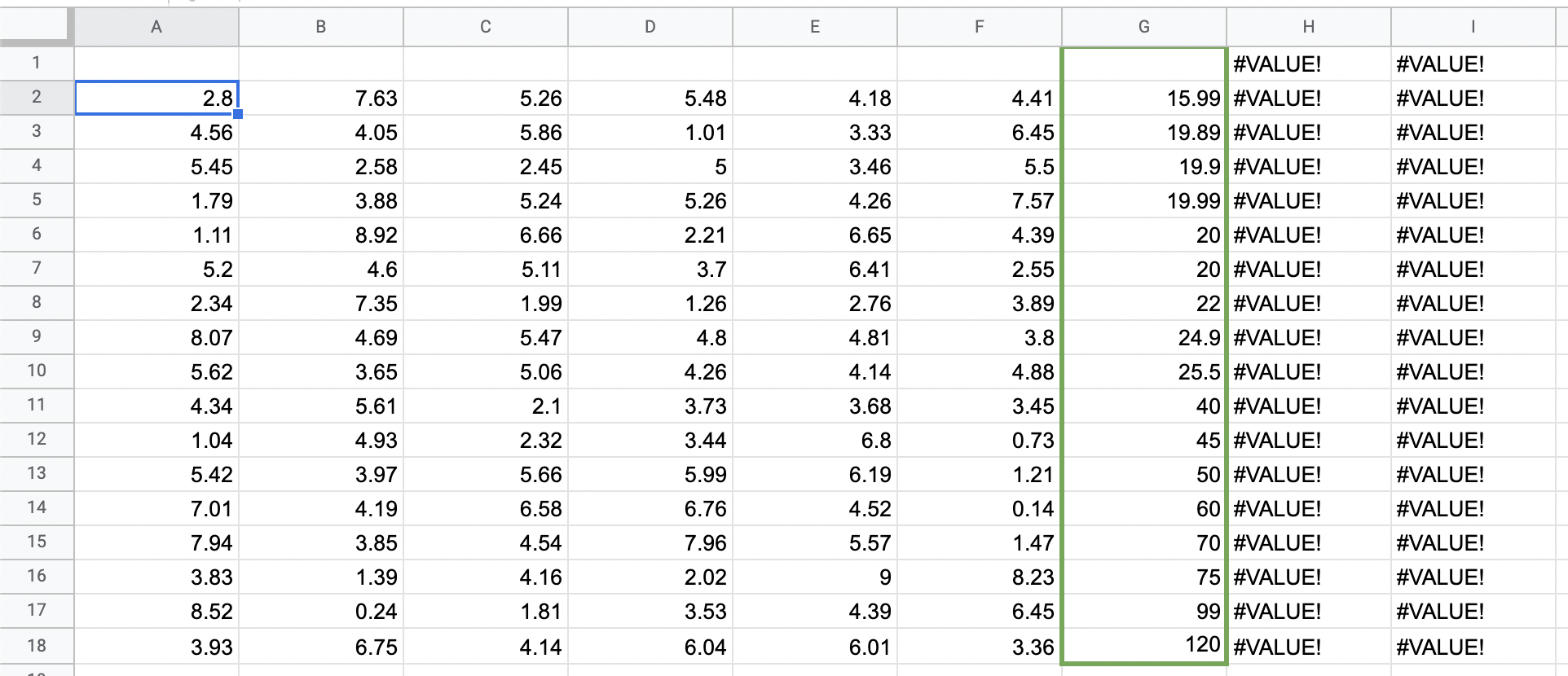The image size is (1568, 676).
Task: Select the select-all corner box
Action: point(37,27)
